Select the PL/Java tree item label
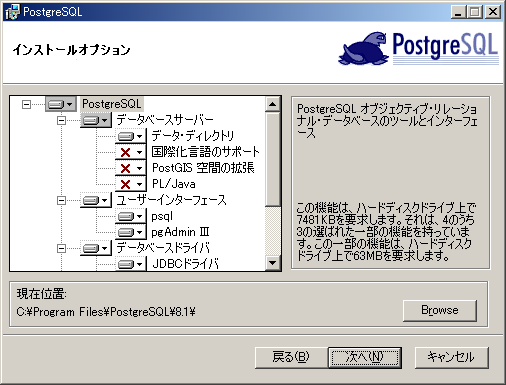The height and width of the screenshot is (385, 506). click(174, 184)
